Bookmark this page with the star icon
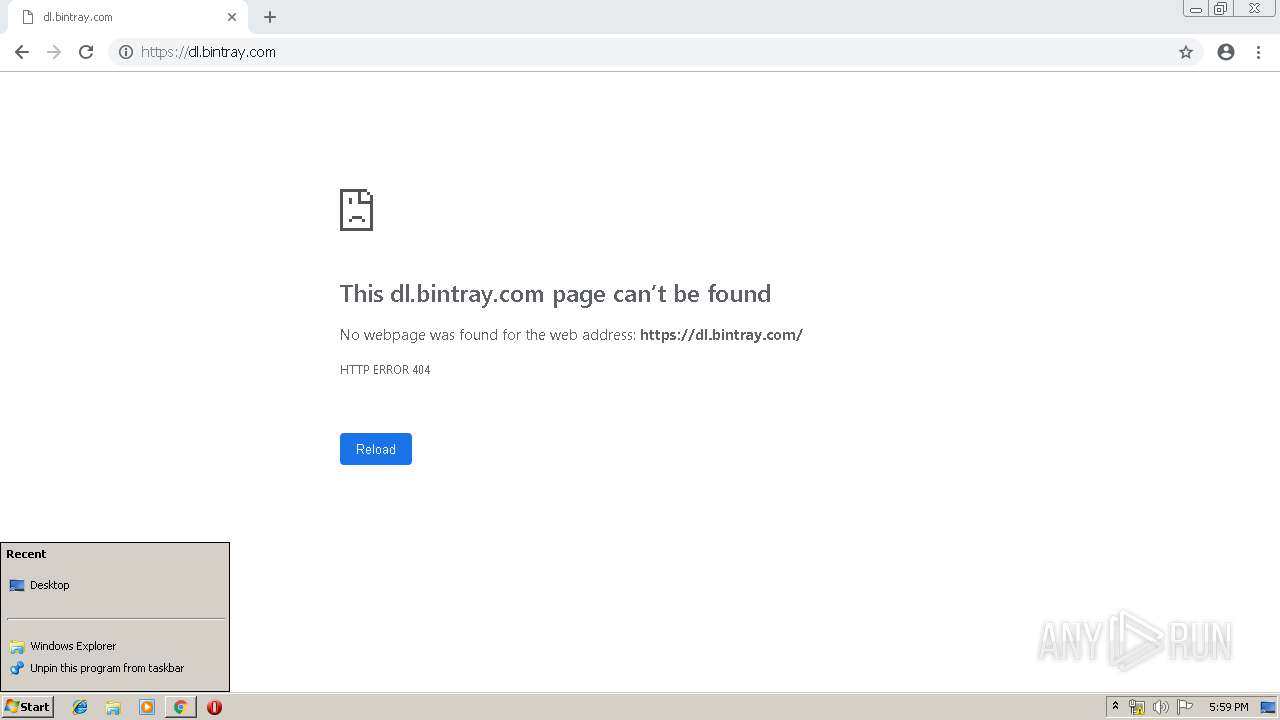1280x720 pixels. pyautogui.click(x=1186, y=52)
